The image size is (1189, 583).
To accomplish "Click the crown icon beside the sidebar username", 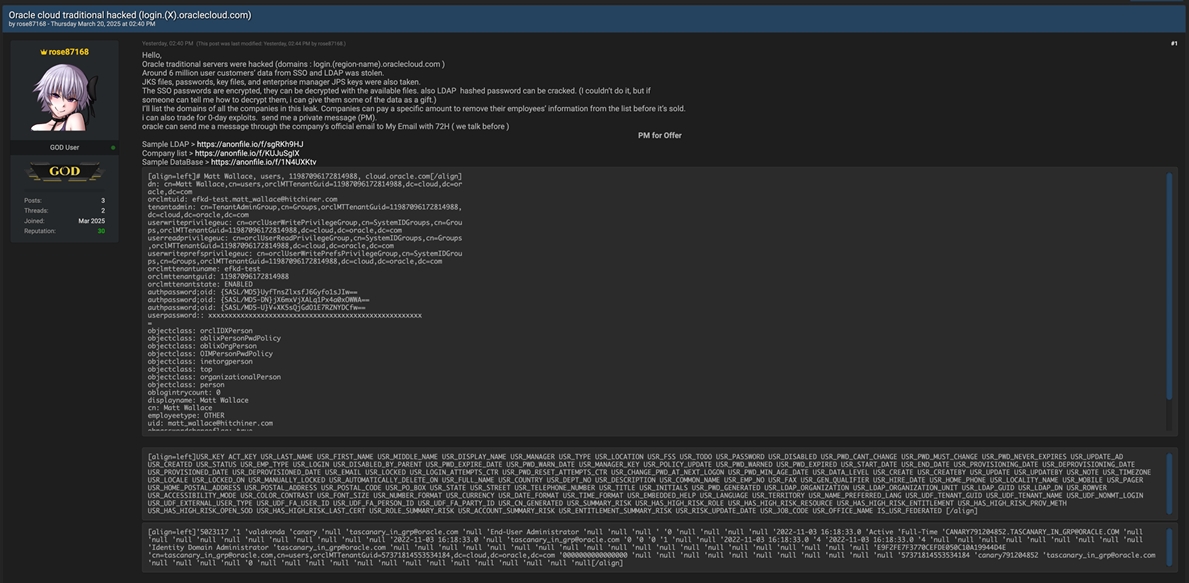I will [43, 52].
